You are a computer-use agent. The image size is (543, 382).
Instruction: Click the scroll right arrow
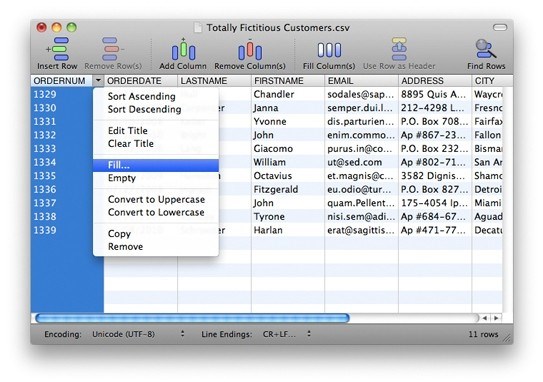[496, 318]
